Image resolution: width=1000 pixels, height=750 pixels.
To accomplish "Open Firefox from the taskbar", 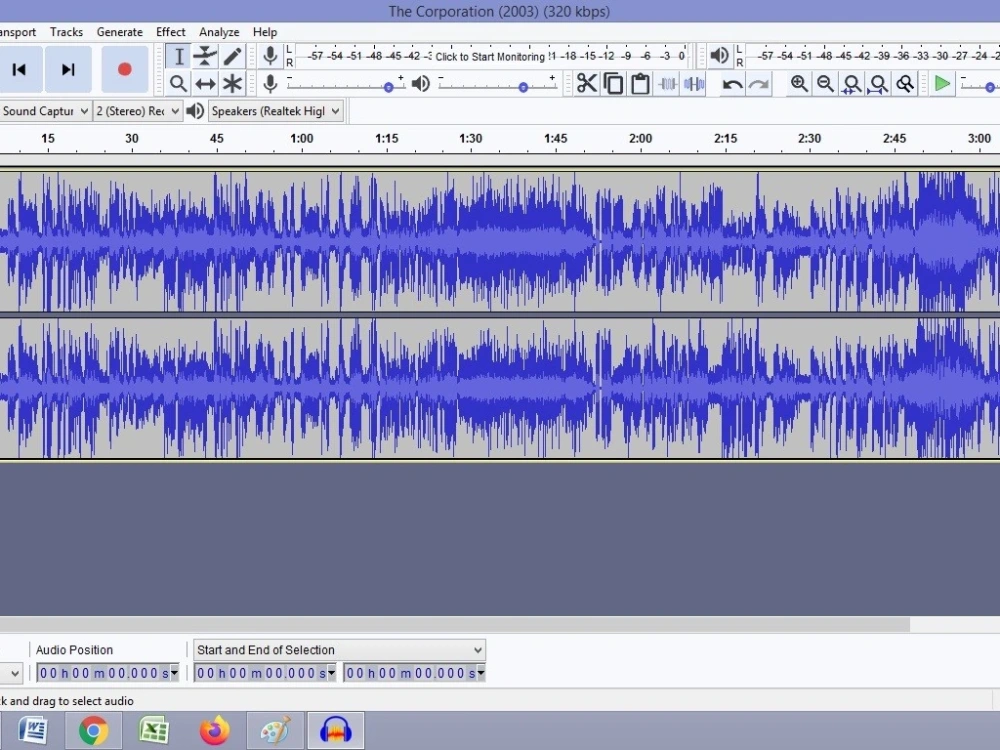I will tap(214, 730).
